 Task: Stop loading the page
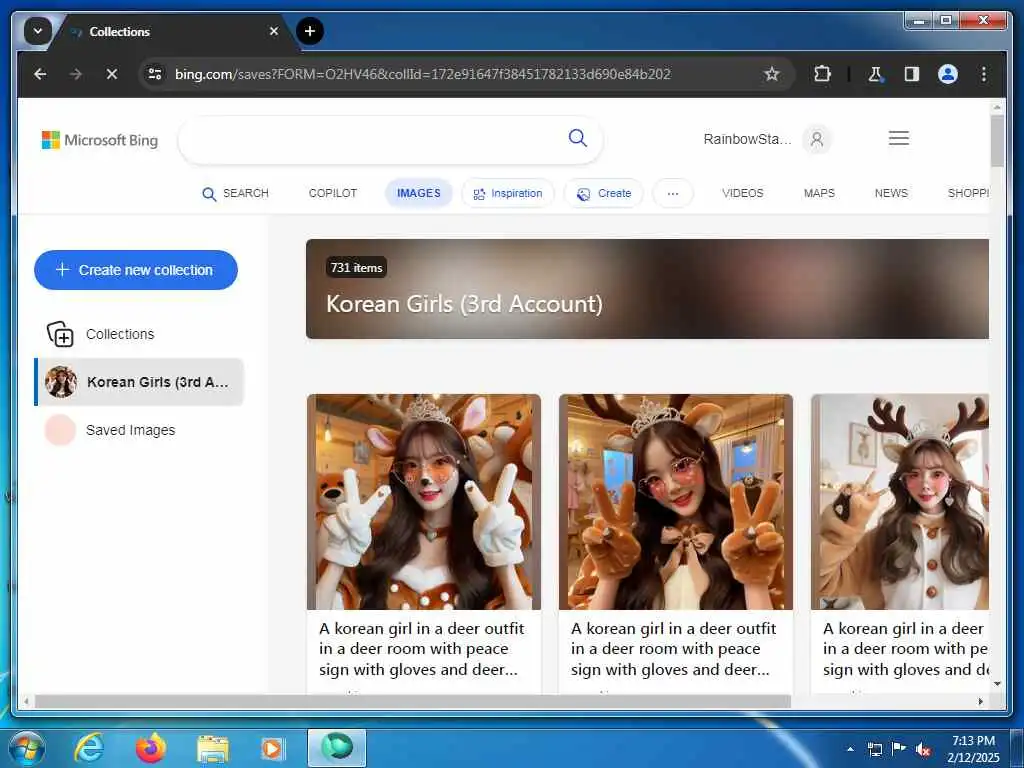pyautogui.click(x=112, y=74)
